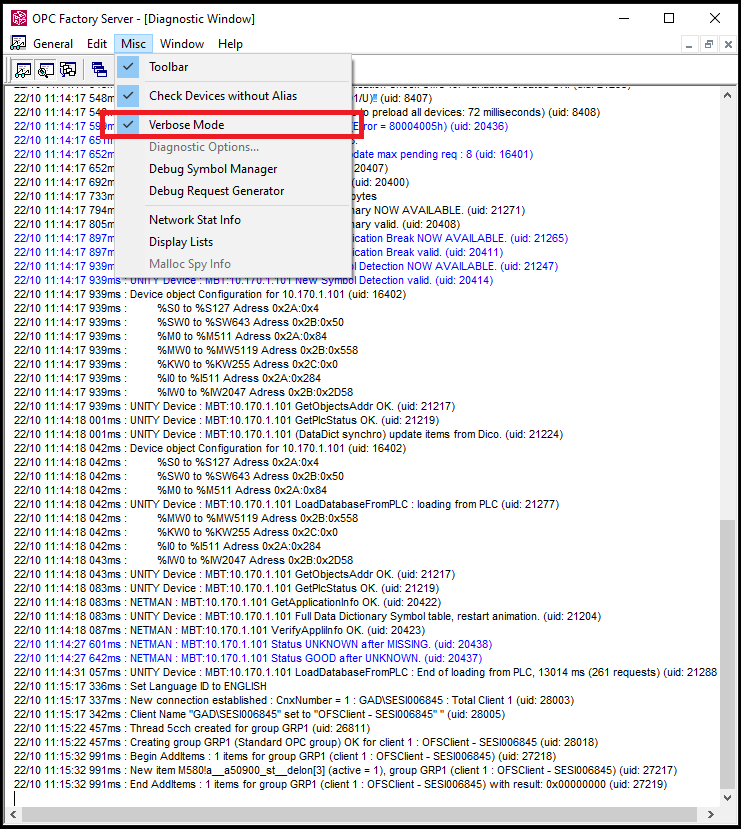Open Debug Request Generator

[x=233, y=191]
